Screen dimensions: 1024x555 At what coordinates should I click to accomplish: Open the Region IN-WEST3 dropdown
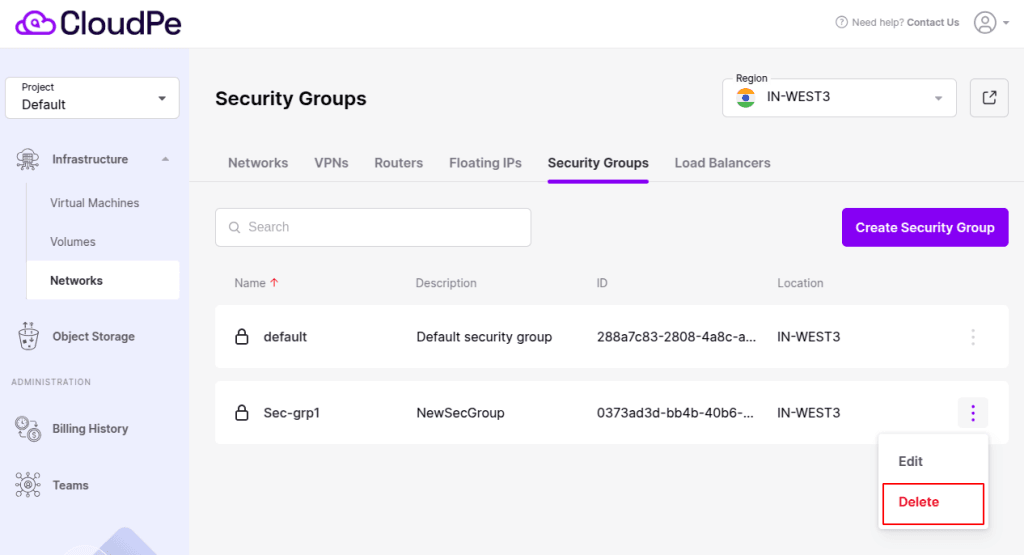coord(839,98)
